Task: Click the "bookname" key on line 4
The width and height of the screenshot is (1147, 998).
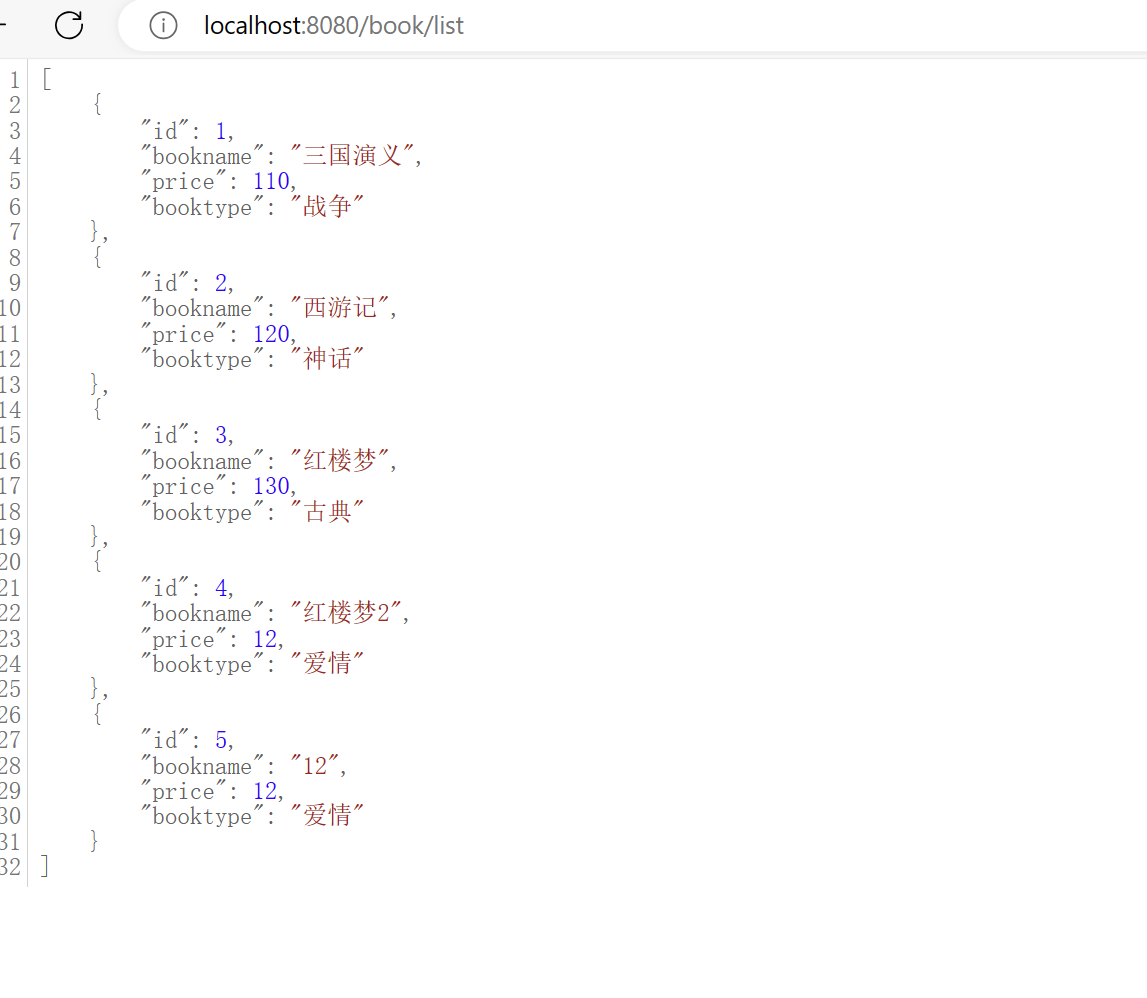Action: pos(203,156)
